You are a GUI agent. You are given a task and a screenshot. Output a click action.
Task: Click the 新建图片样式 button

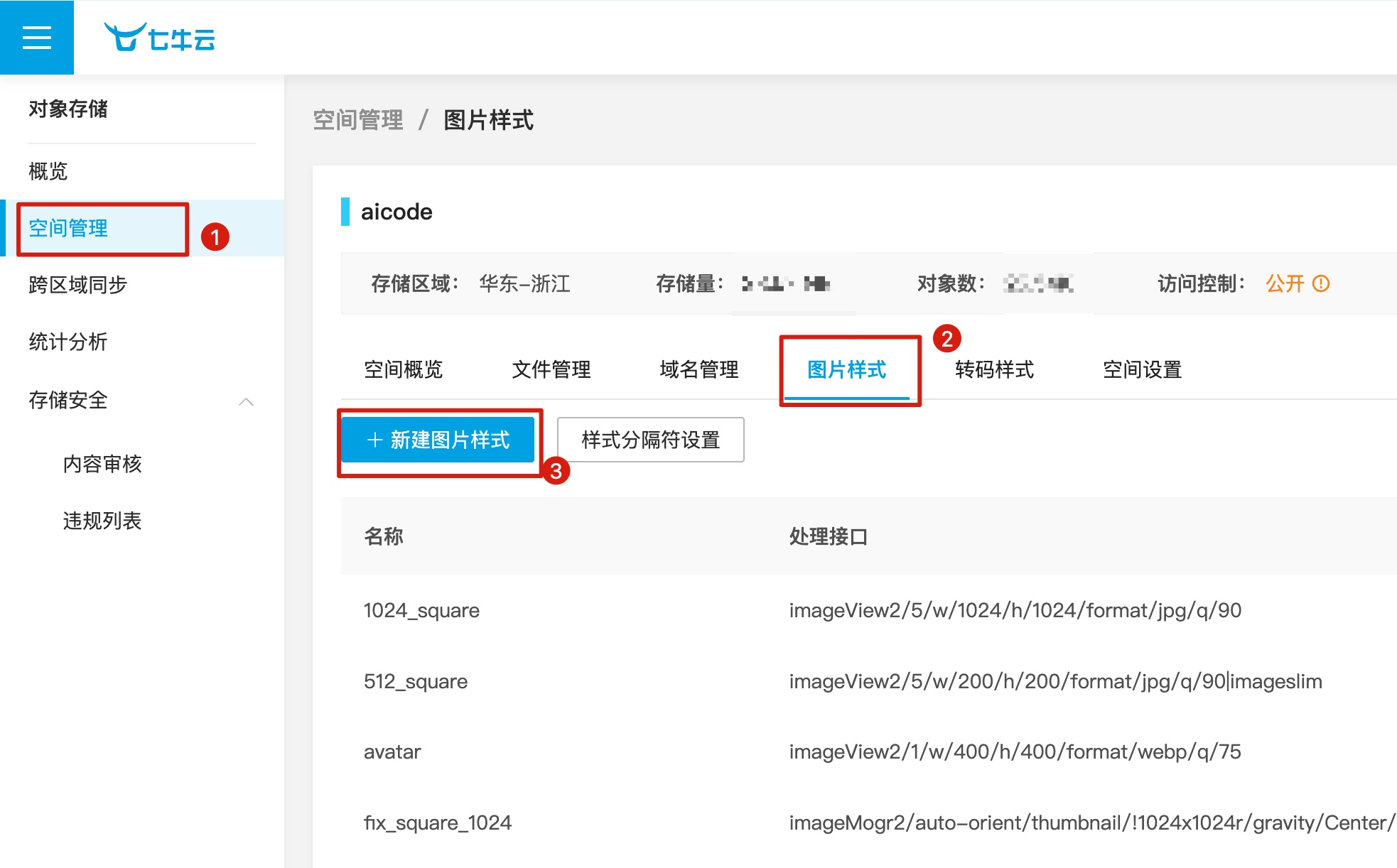pyautogui.click(x=438, y=440)
